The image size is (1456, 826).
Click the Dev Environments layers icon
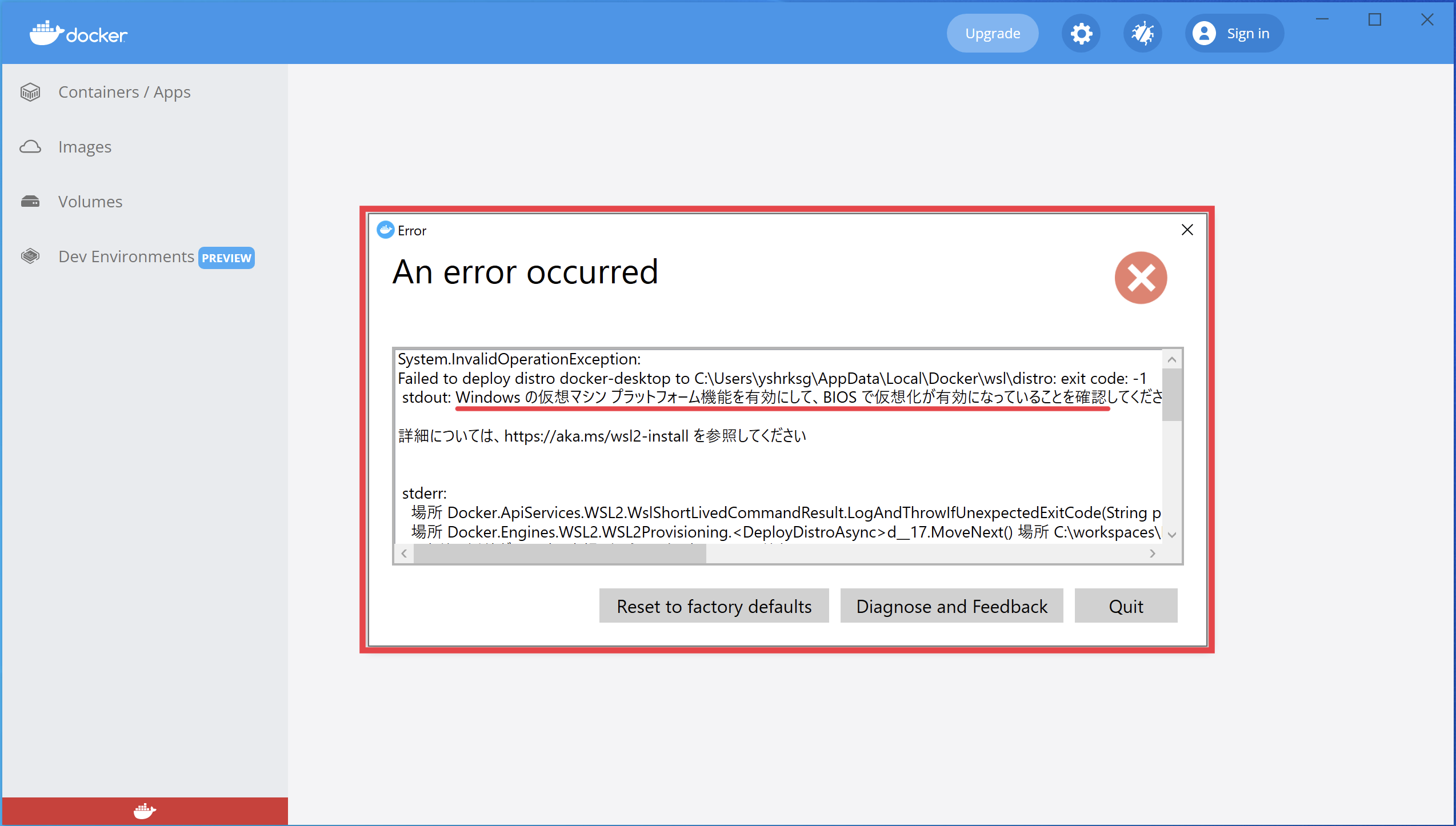pyautogui.click(x=30, y=256)
